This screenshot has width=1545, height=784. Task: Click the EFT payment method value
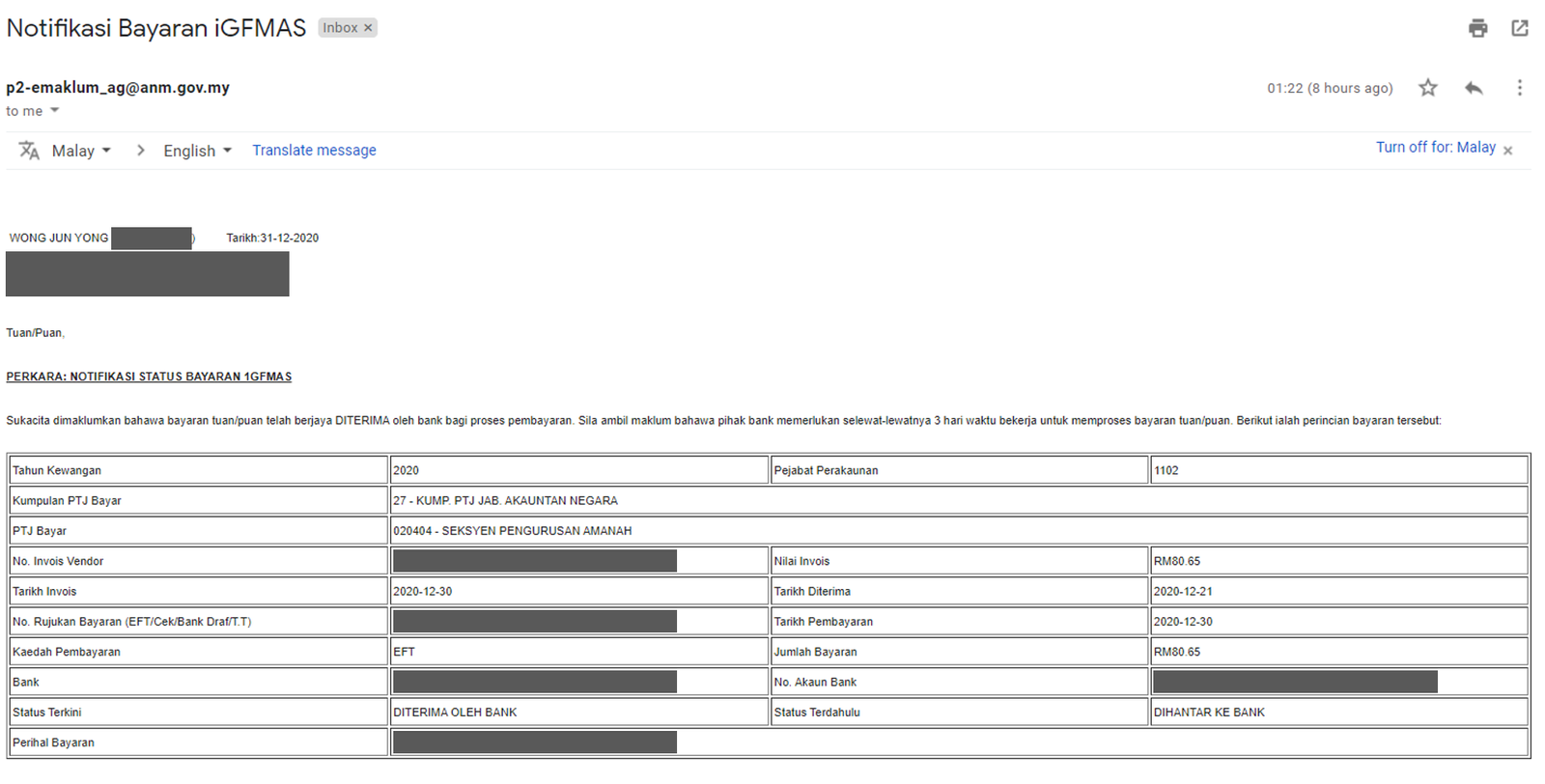click(404, 652)
